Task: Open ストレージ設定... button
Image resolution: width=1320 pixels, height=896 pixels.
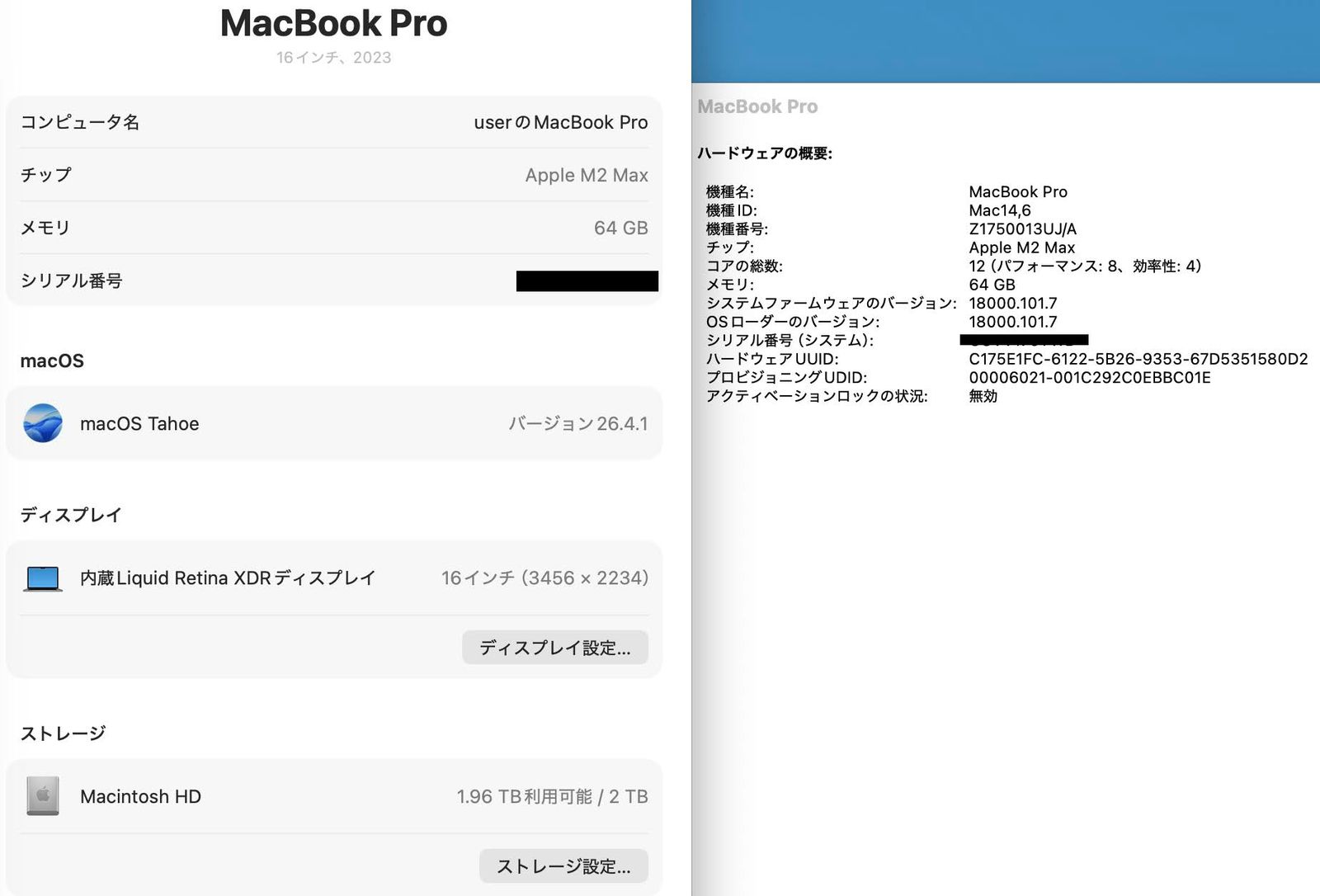Action: pyautogui.click(x=563, y=866)
